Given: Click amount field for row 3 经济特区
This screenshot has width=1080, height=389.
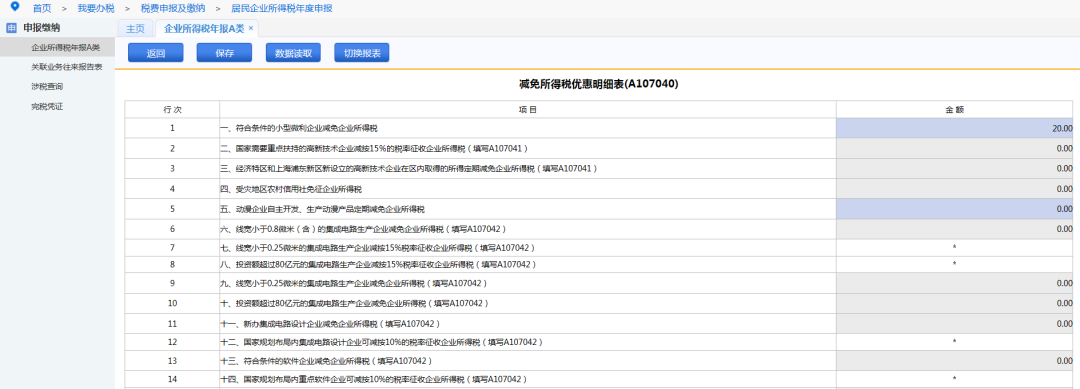Looking at the screenshot, I should (x=955, y=169).
